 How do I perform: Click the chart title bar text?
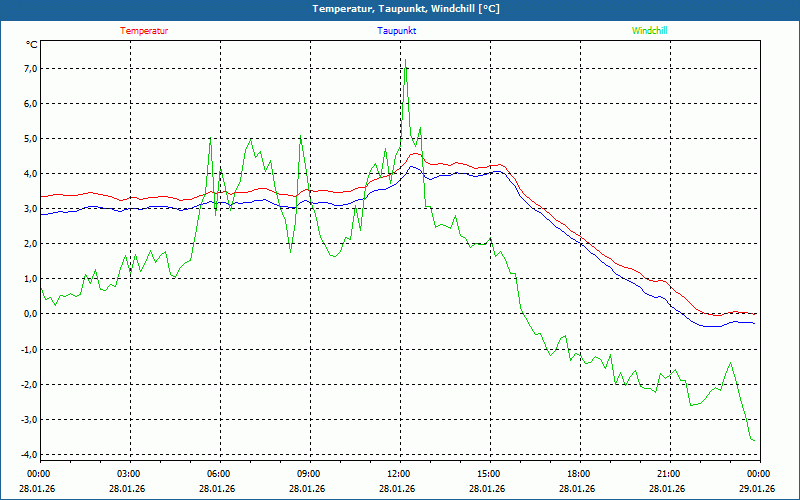point(400,9)
